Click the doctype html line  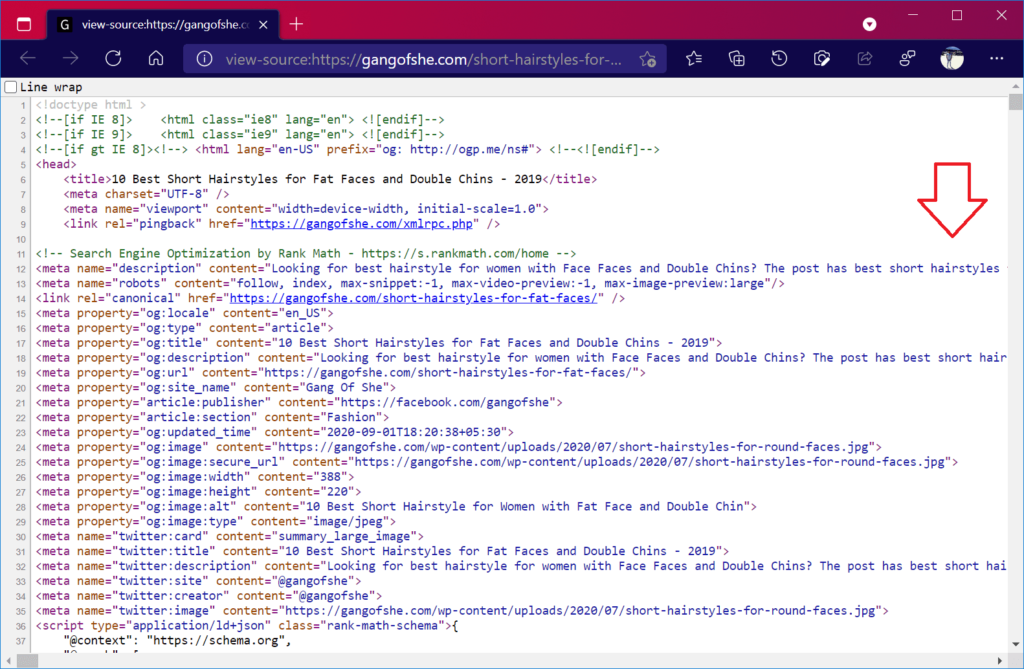(x=91, y=105)
